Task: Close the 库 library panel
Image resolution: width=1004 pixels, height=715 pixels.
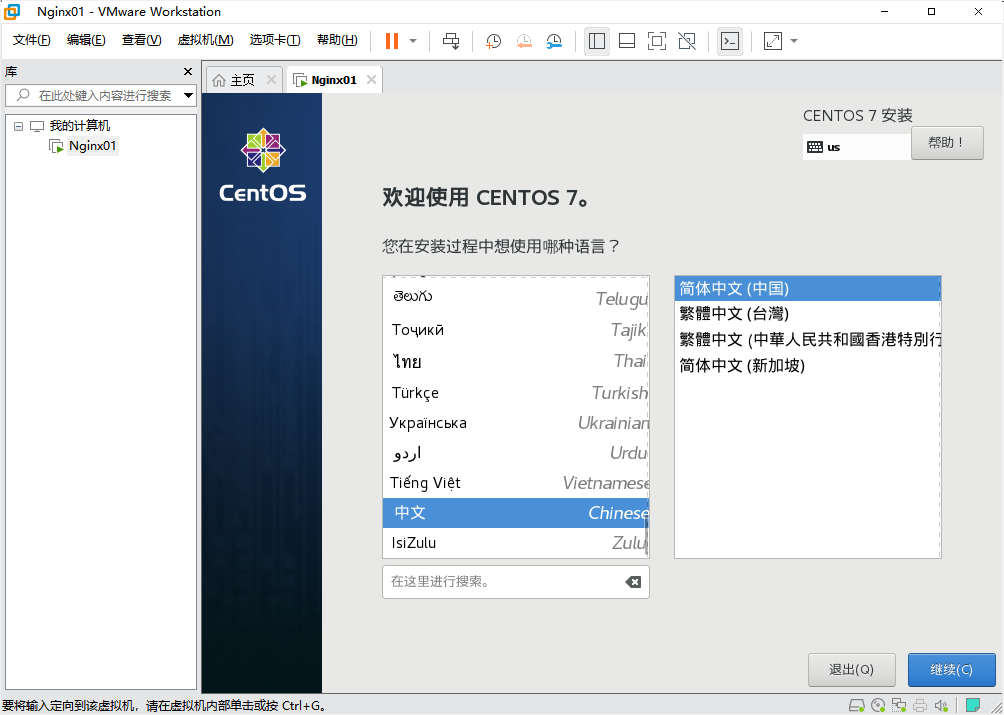Action: click(188, 72)
